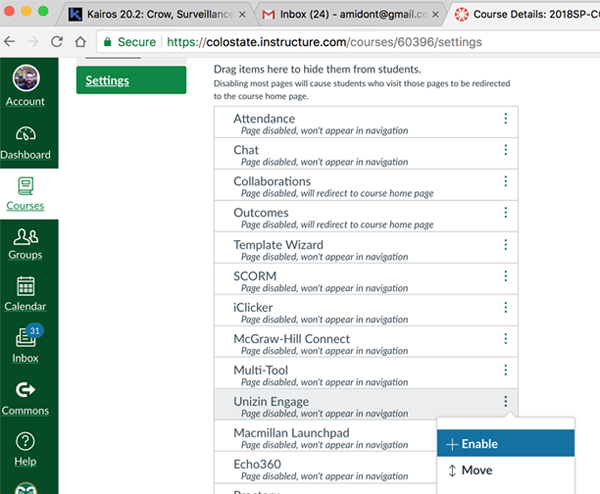Click the Gmail tab favicon

269,15
